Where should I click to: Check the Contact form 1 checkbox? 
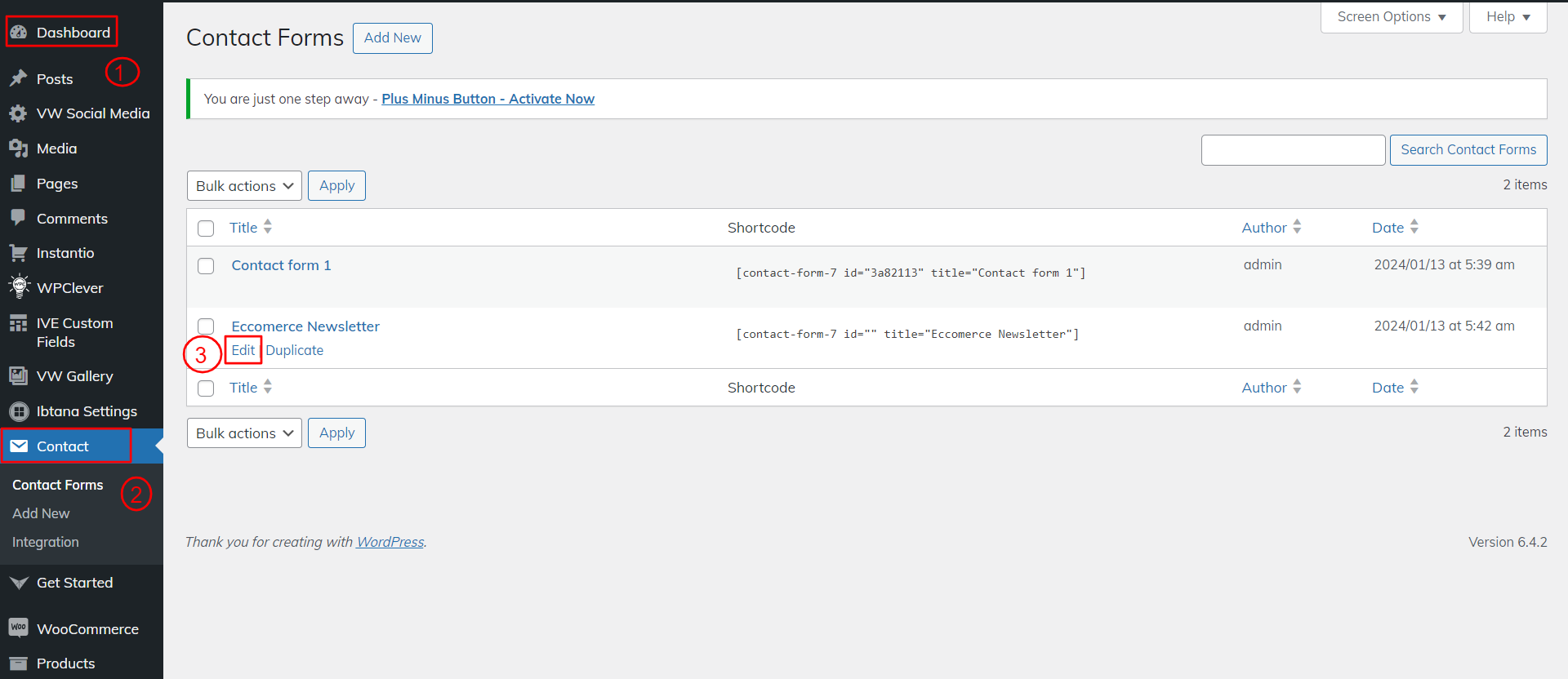point(206,266)
